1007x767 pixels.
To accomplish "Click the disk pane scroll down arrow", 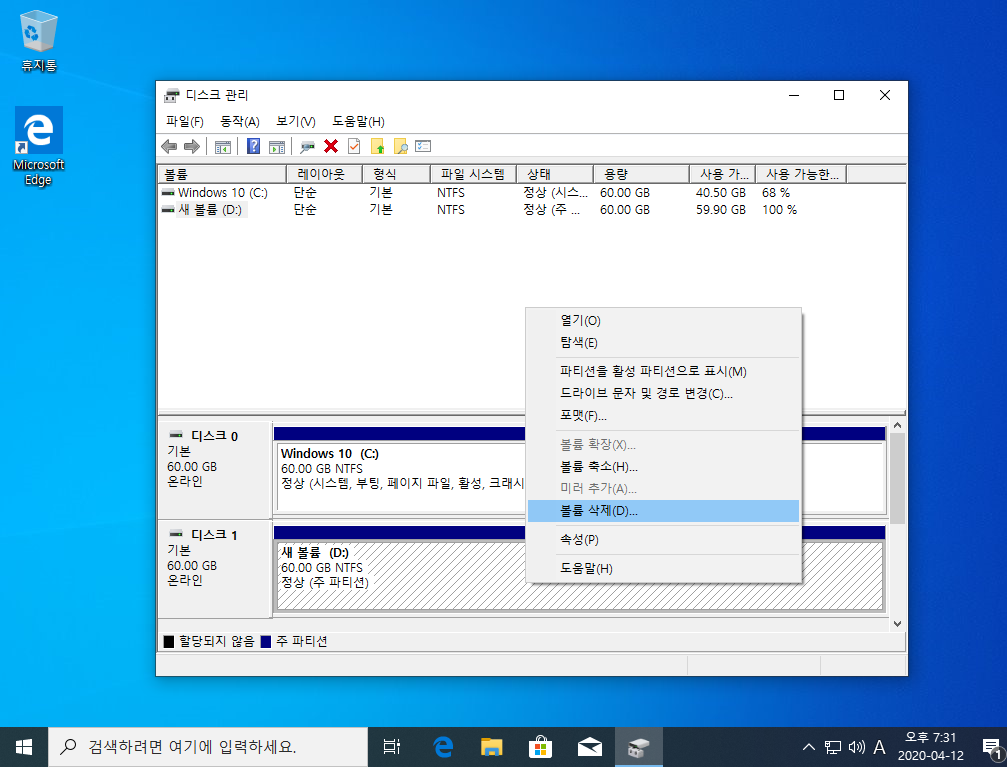I will point(897,624).
